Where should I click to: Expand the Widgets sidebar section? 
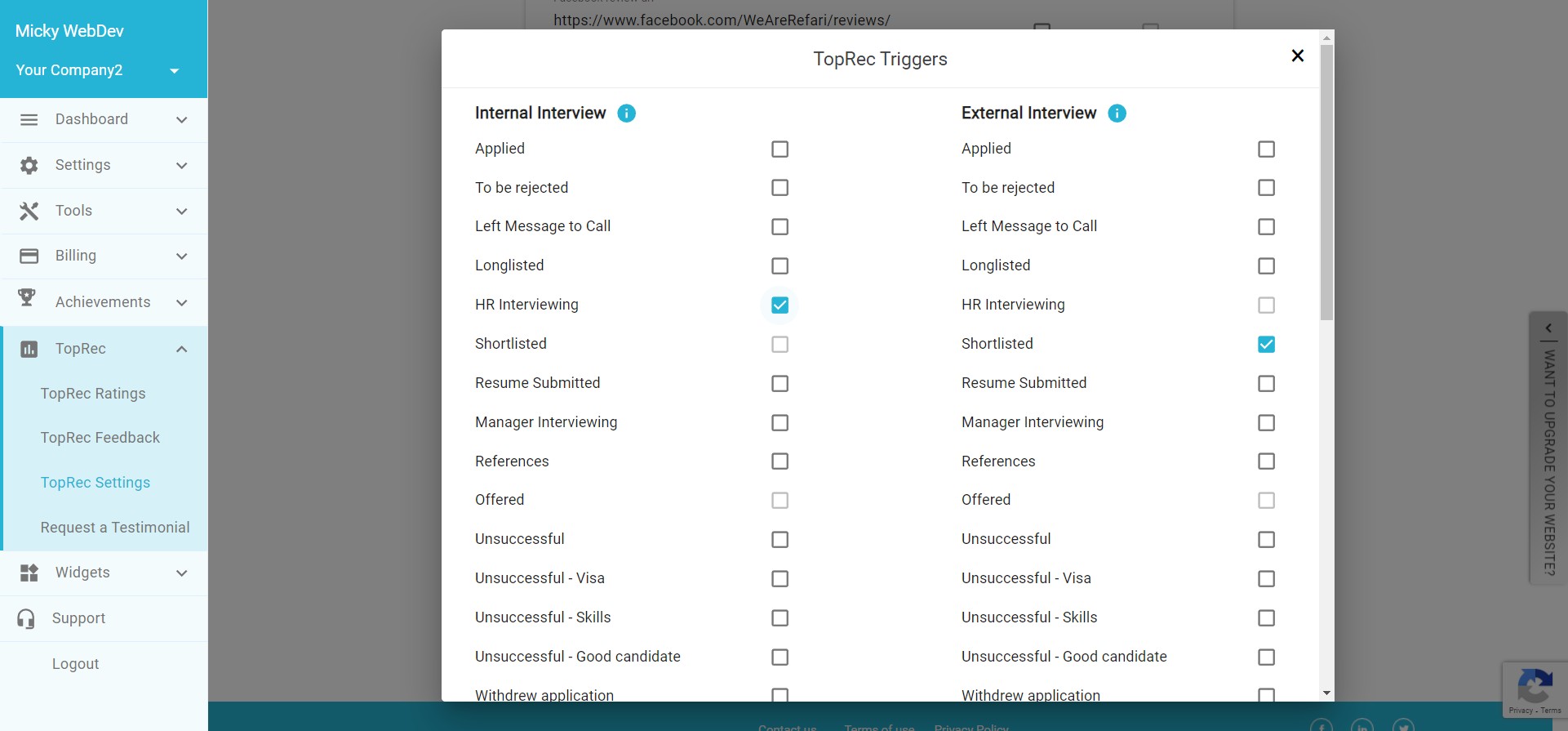[181, 573]
